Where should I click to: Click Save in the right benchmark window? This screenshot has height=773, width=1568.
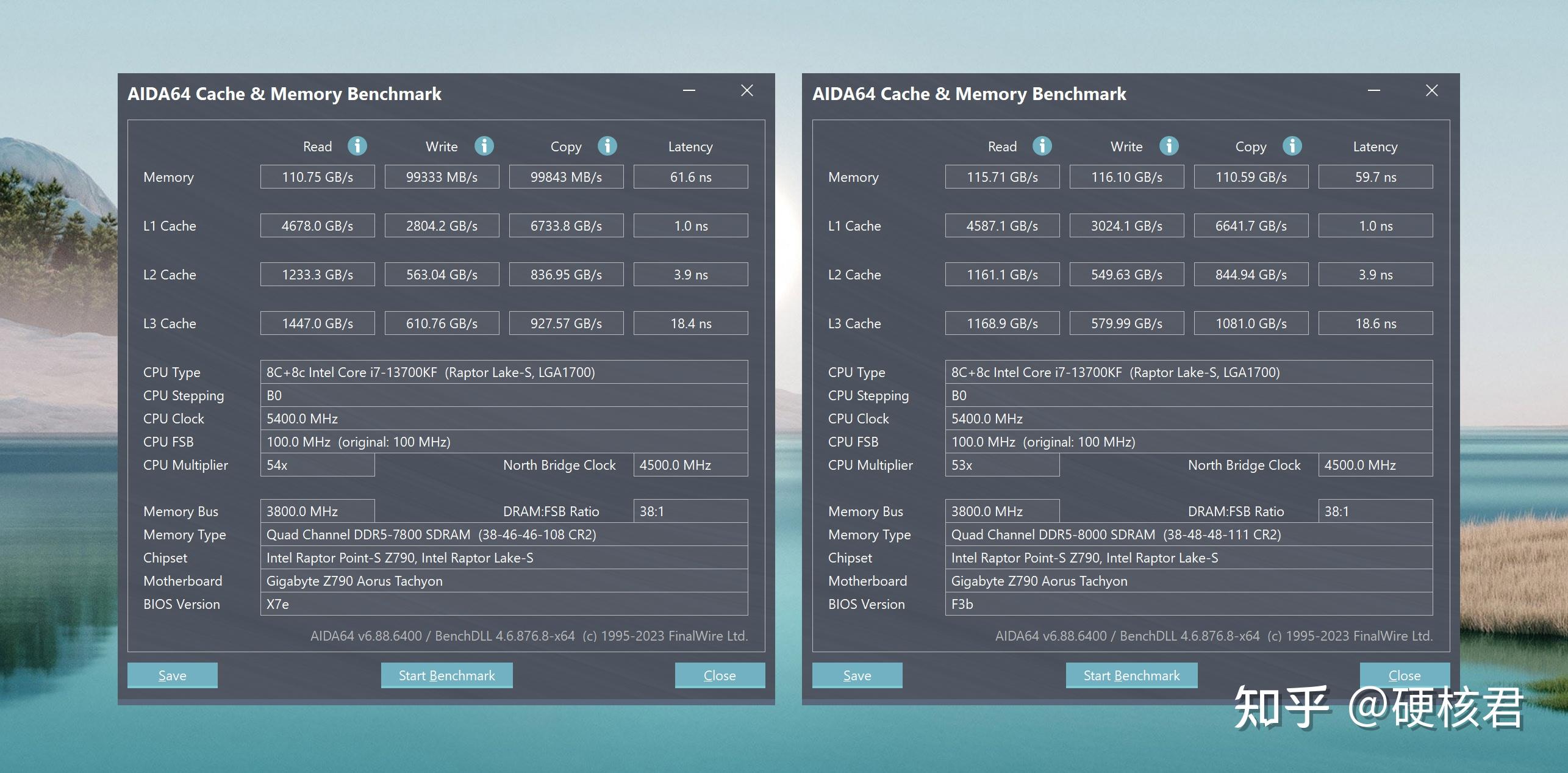857,675
